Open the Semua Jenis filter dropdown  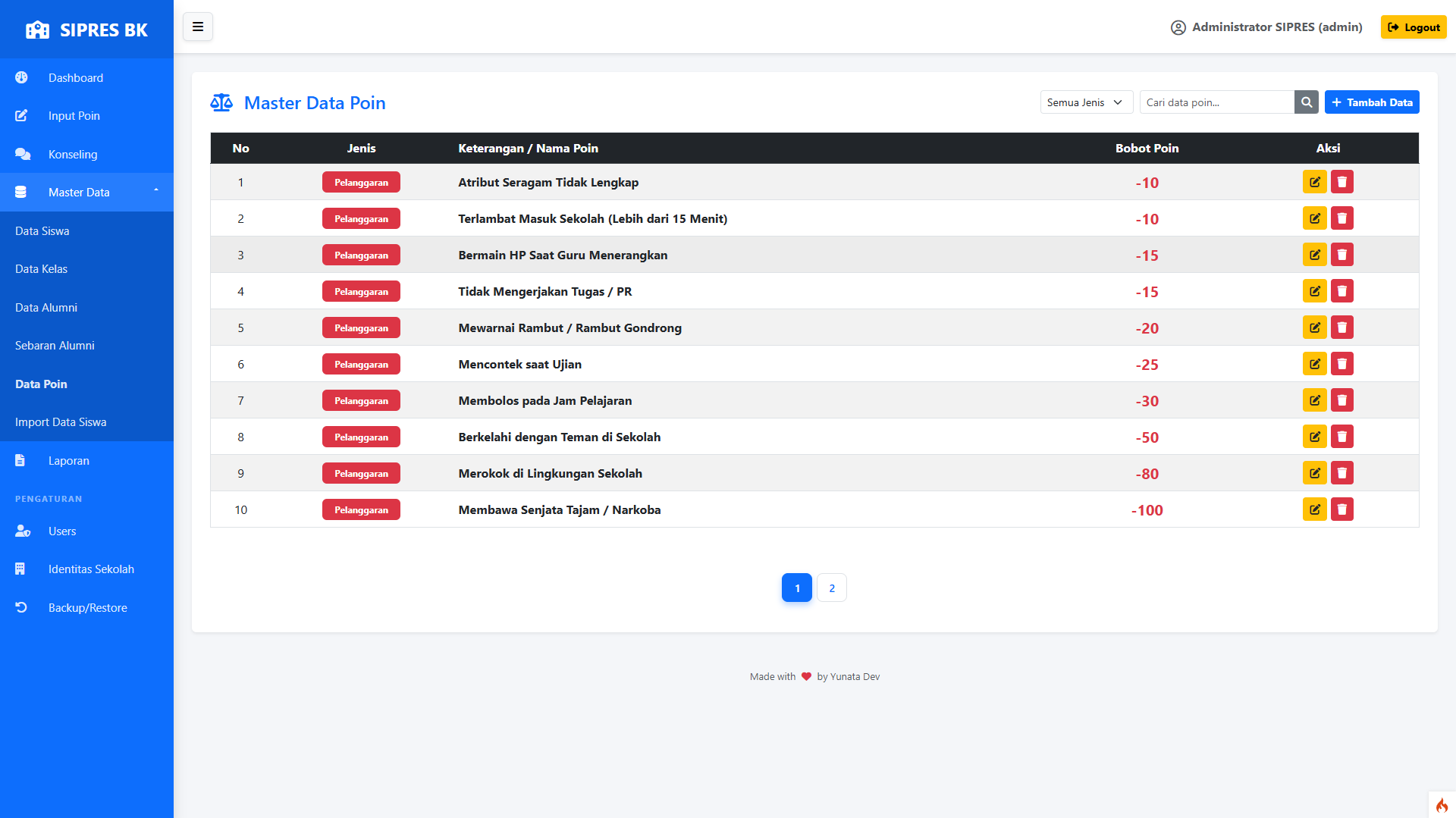pyautogui.click(x=1086, y=102)
